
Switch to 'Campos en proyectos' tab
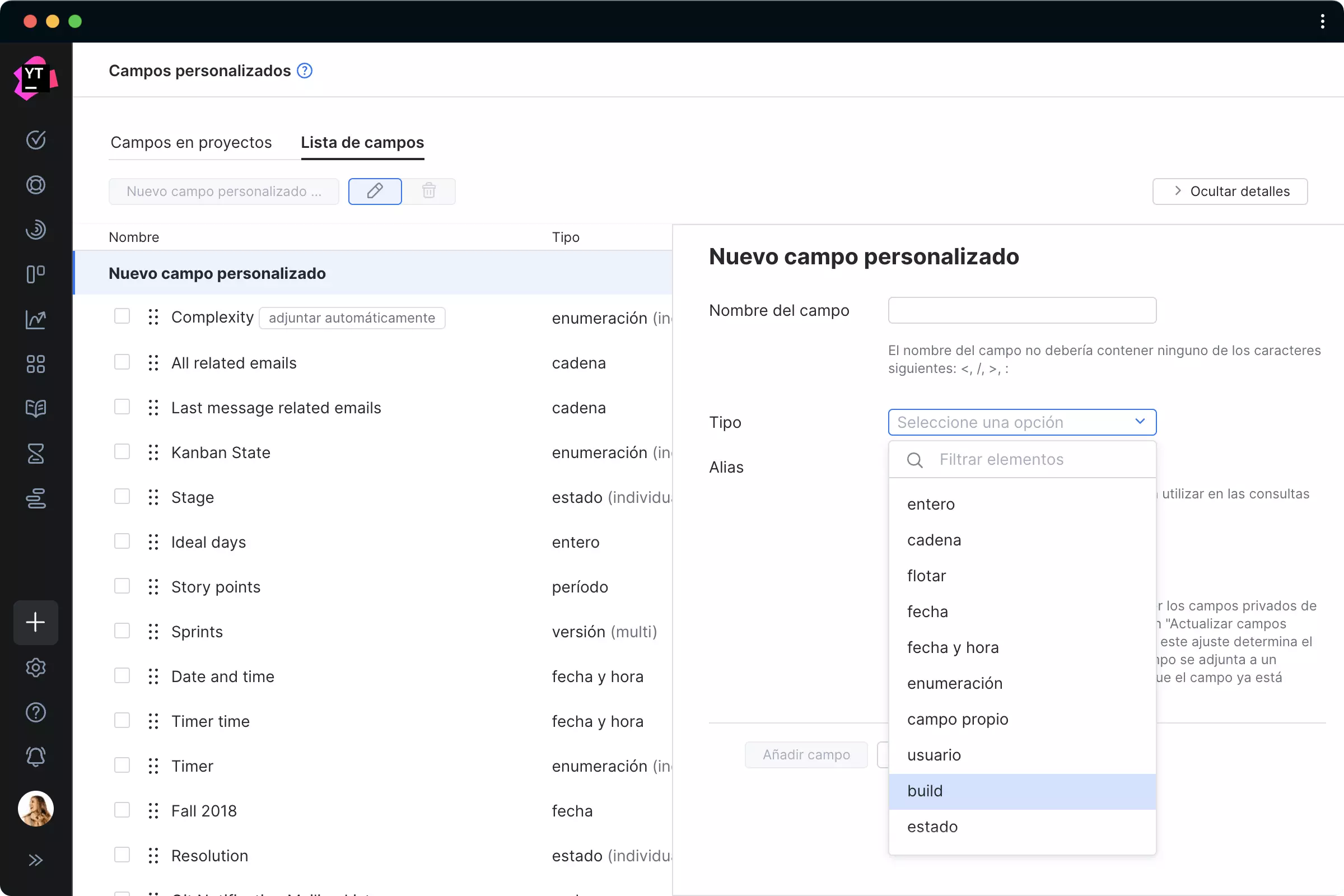click(191, 142)
